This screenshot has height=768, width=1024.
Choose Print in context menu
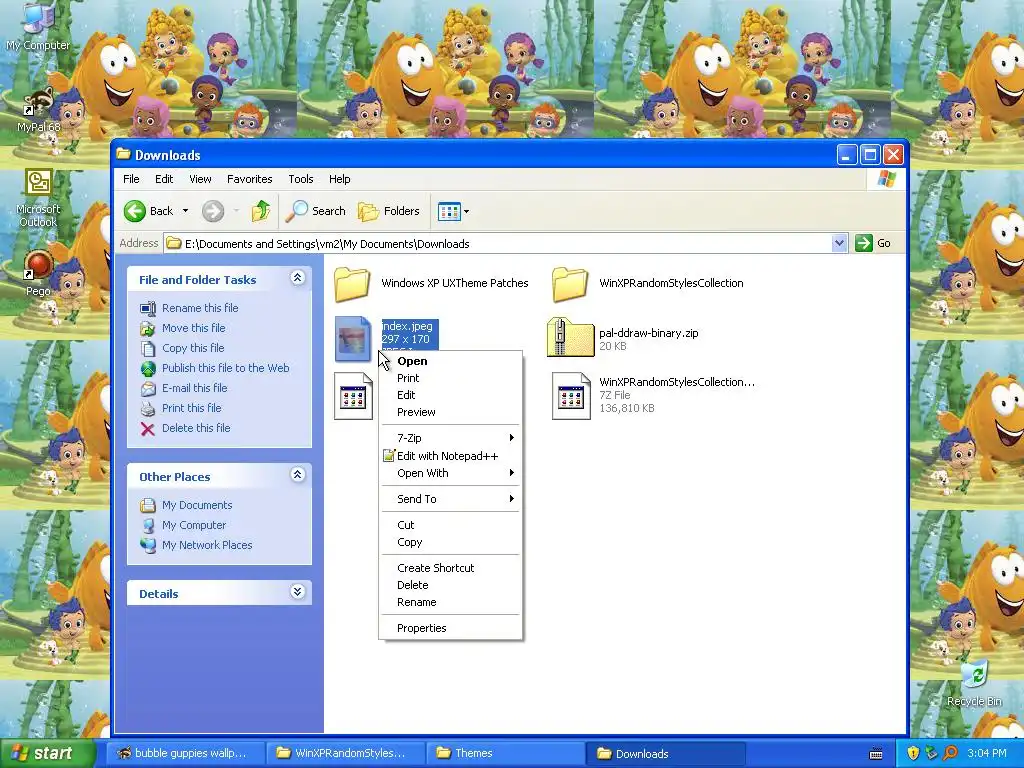click(451, 378)
